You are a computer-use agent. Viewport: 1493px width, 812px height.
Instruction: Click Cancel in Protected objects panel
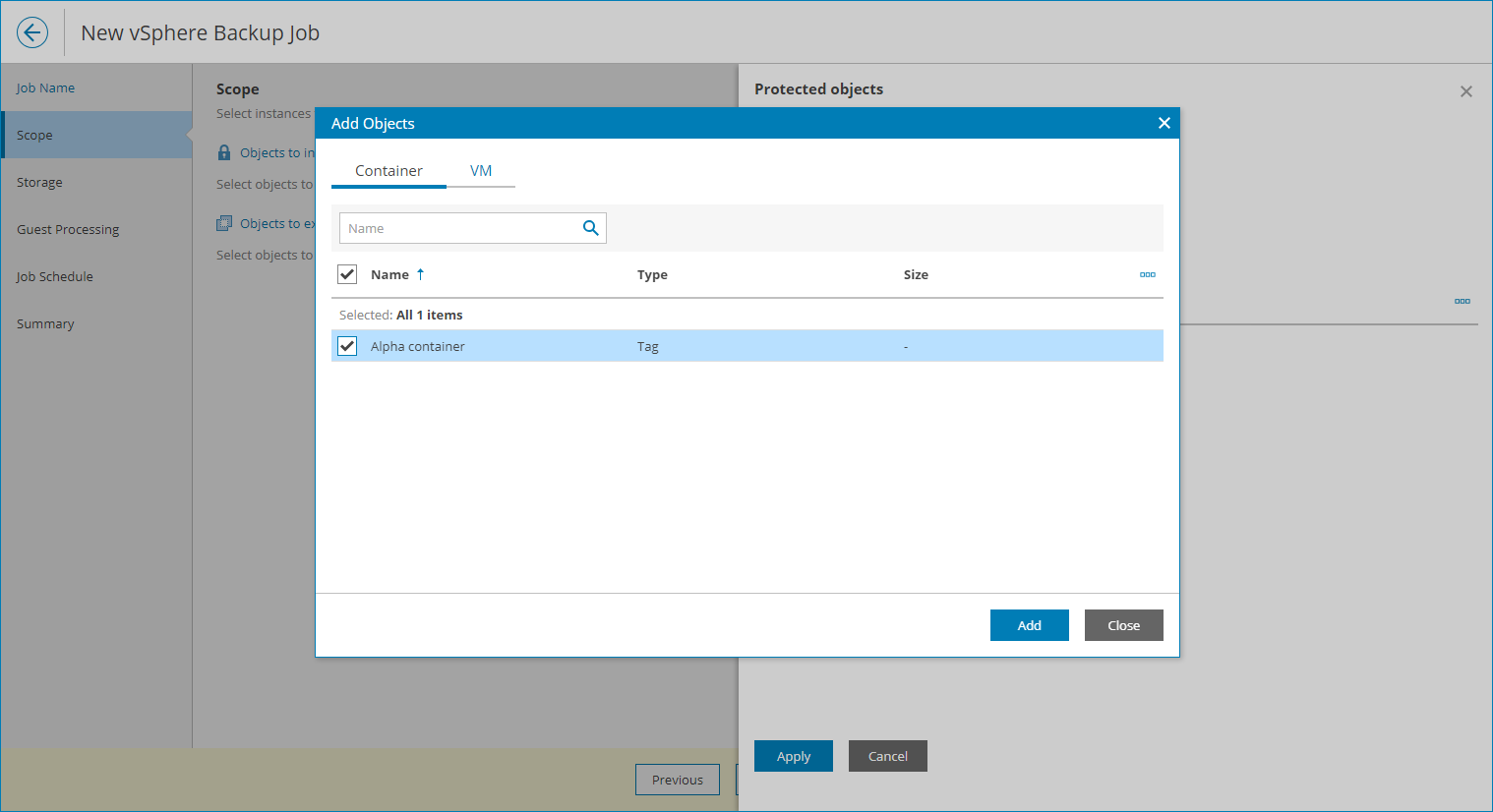(x=887, y=756)
